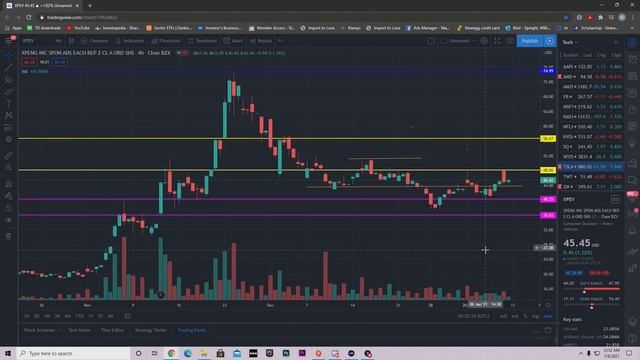Screen dimensions: 640x360
Task: Toggle stay in drawing mode
Action: [9, 196]
